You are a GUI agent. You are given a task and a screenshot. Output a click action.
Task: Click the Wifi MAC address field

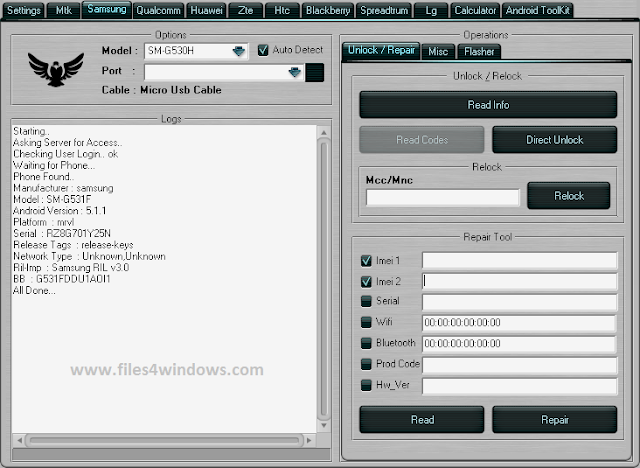tap(519, 323)
